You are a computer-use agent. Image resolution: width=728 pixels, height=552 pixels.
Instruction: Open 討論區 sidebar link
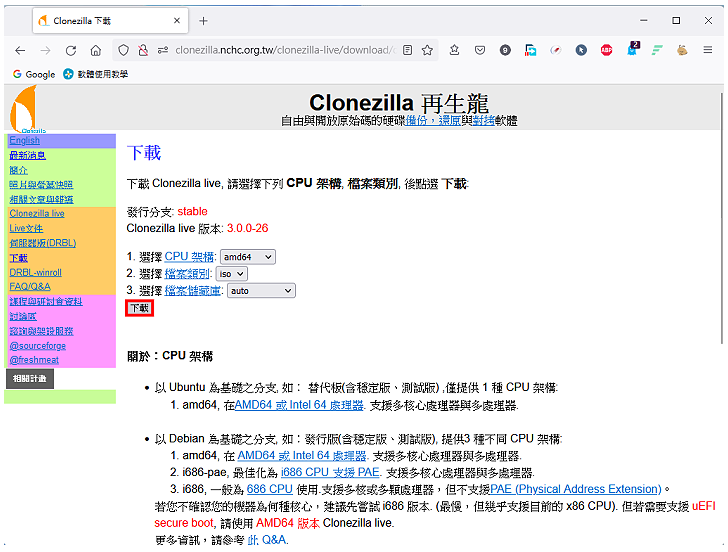23,316
